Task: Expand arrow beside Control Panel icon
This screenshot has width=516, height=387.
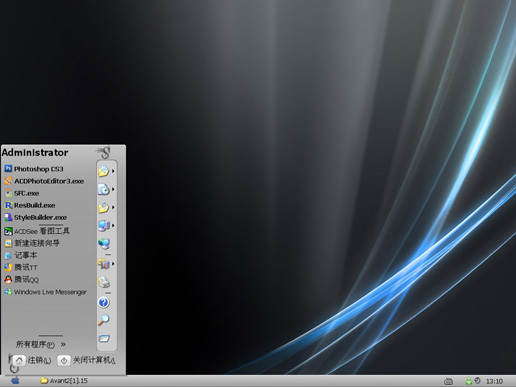Action: tap(113, 264)
